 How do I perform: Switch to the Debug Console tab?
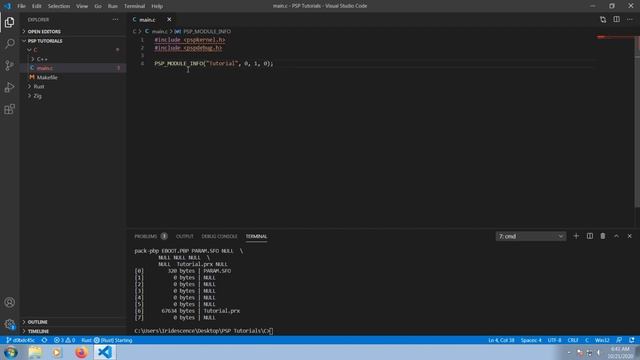(219, 236)
